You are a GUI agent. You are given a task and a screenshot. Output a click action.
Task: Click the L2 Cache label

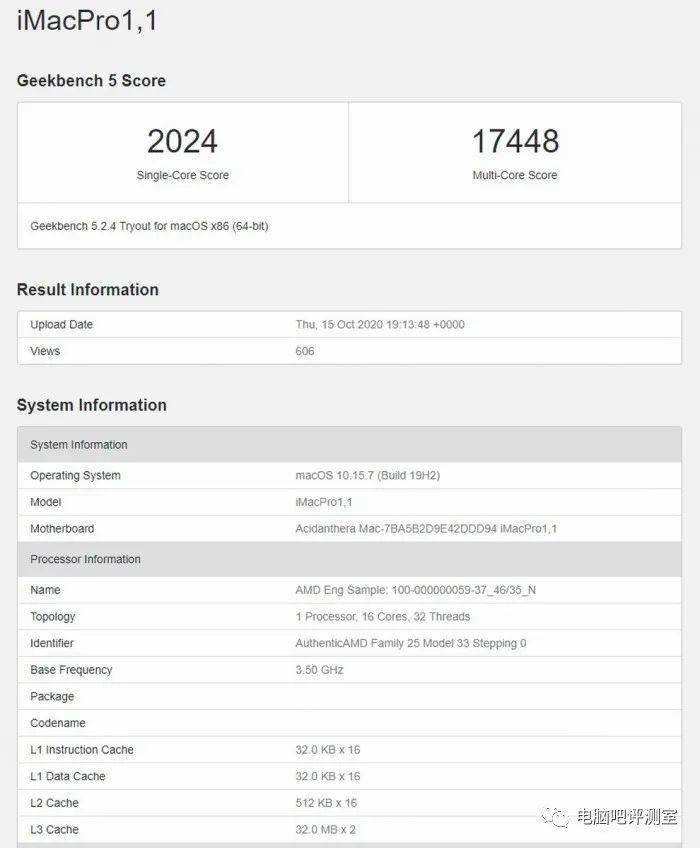tap(55, 803)
